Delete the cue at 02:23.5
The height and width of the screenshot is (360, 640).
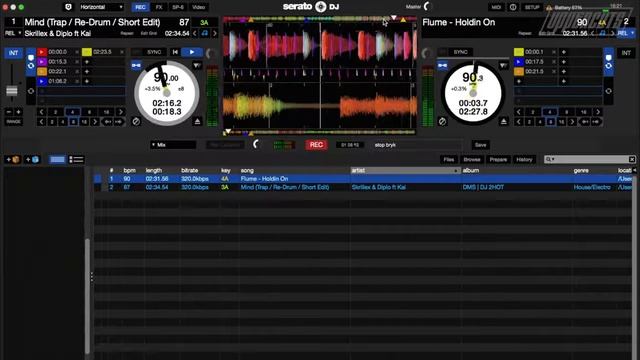pyautogui.click(x=122, y=52)
